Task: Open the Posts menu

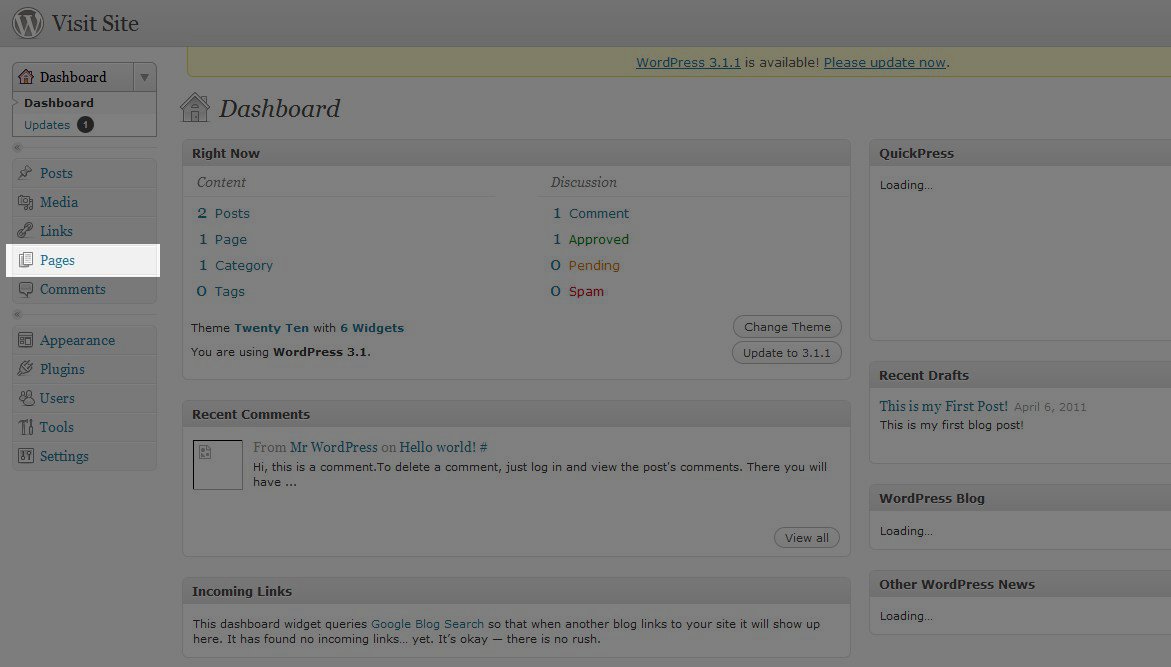Action: [56, 173]
